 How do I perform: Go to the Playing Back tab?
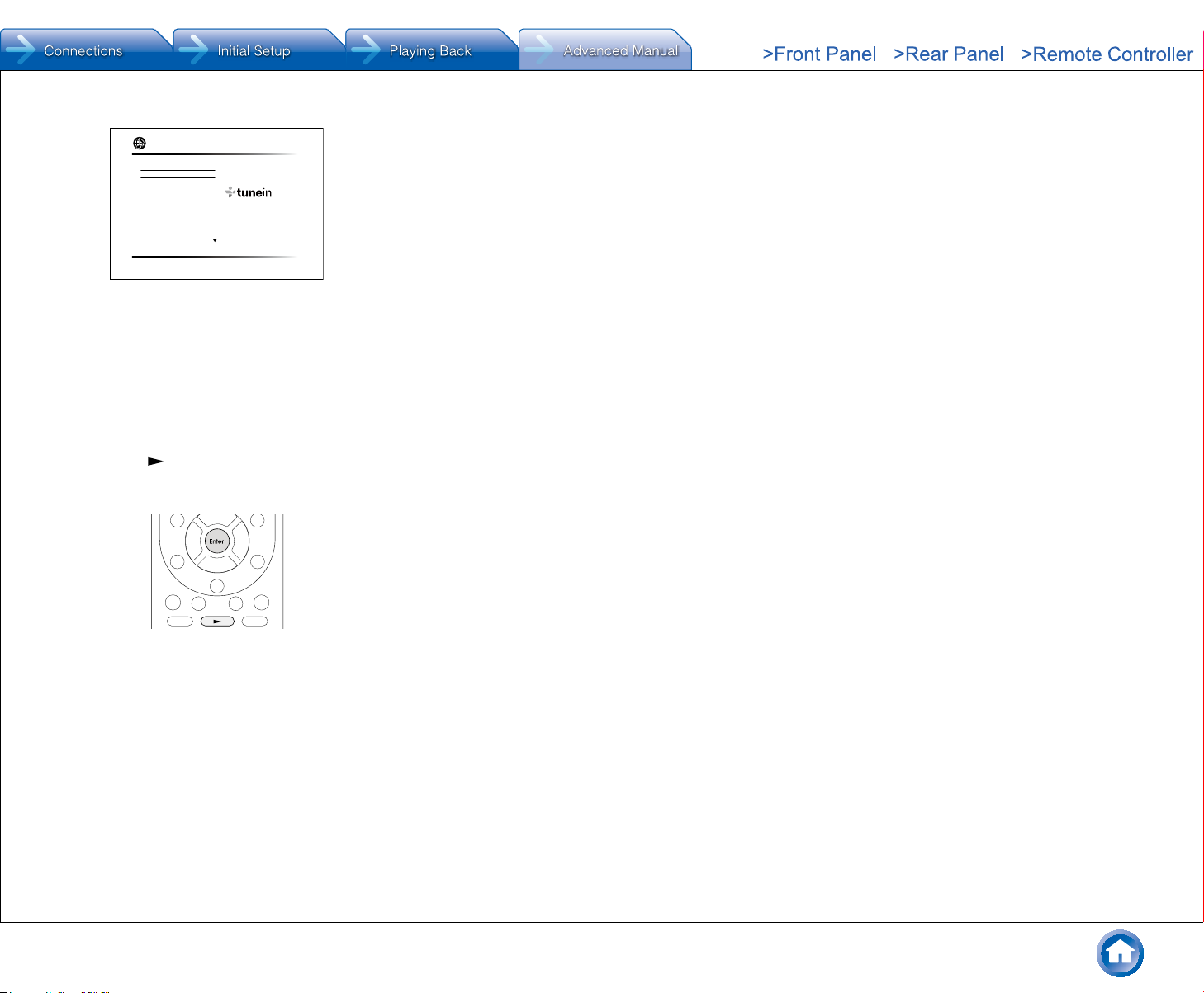pos(431,51)
